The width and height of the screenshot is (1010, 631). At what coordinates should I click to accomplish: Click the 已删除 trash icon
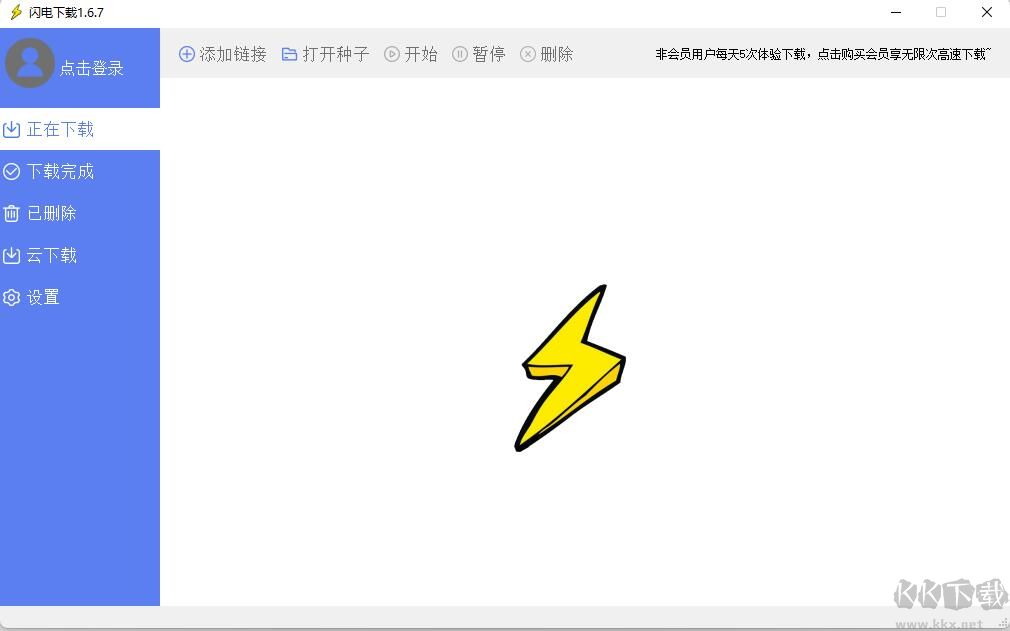[x=12, y=213]
